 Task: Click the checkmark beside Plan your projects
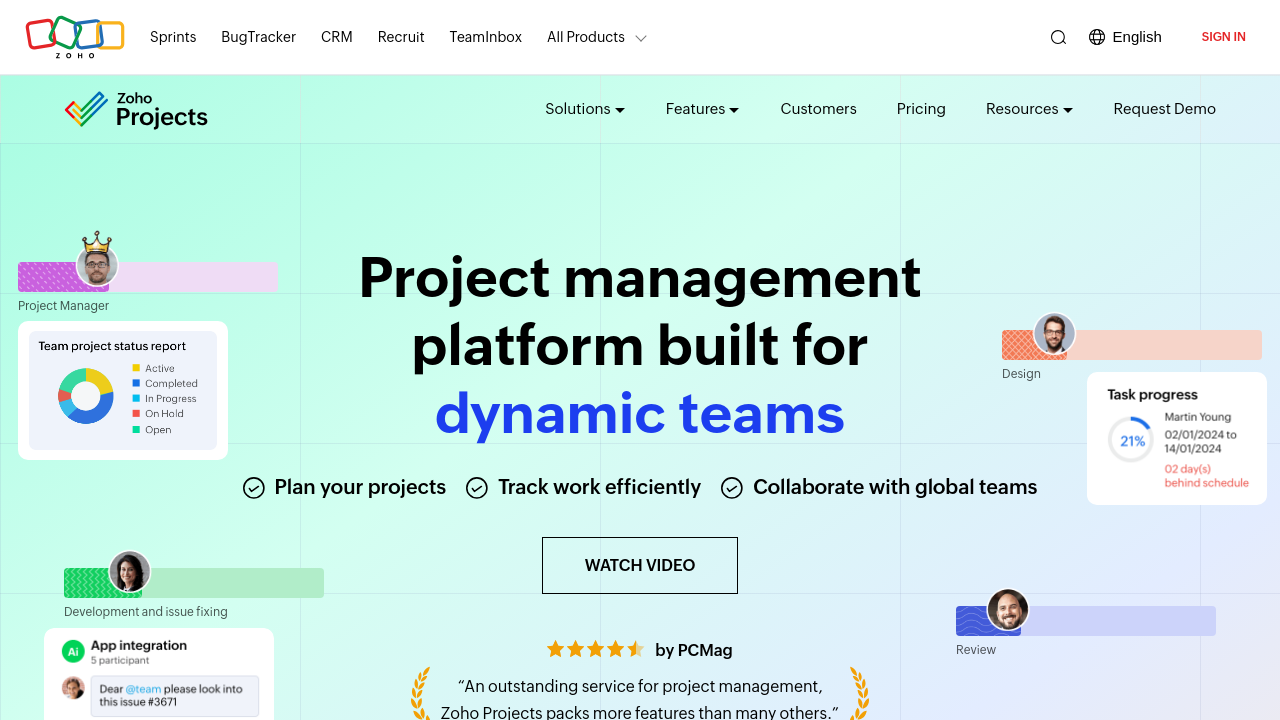tap(254, 488)
